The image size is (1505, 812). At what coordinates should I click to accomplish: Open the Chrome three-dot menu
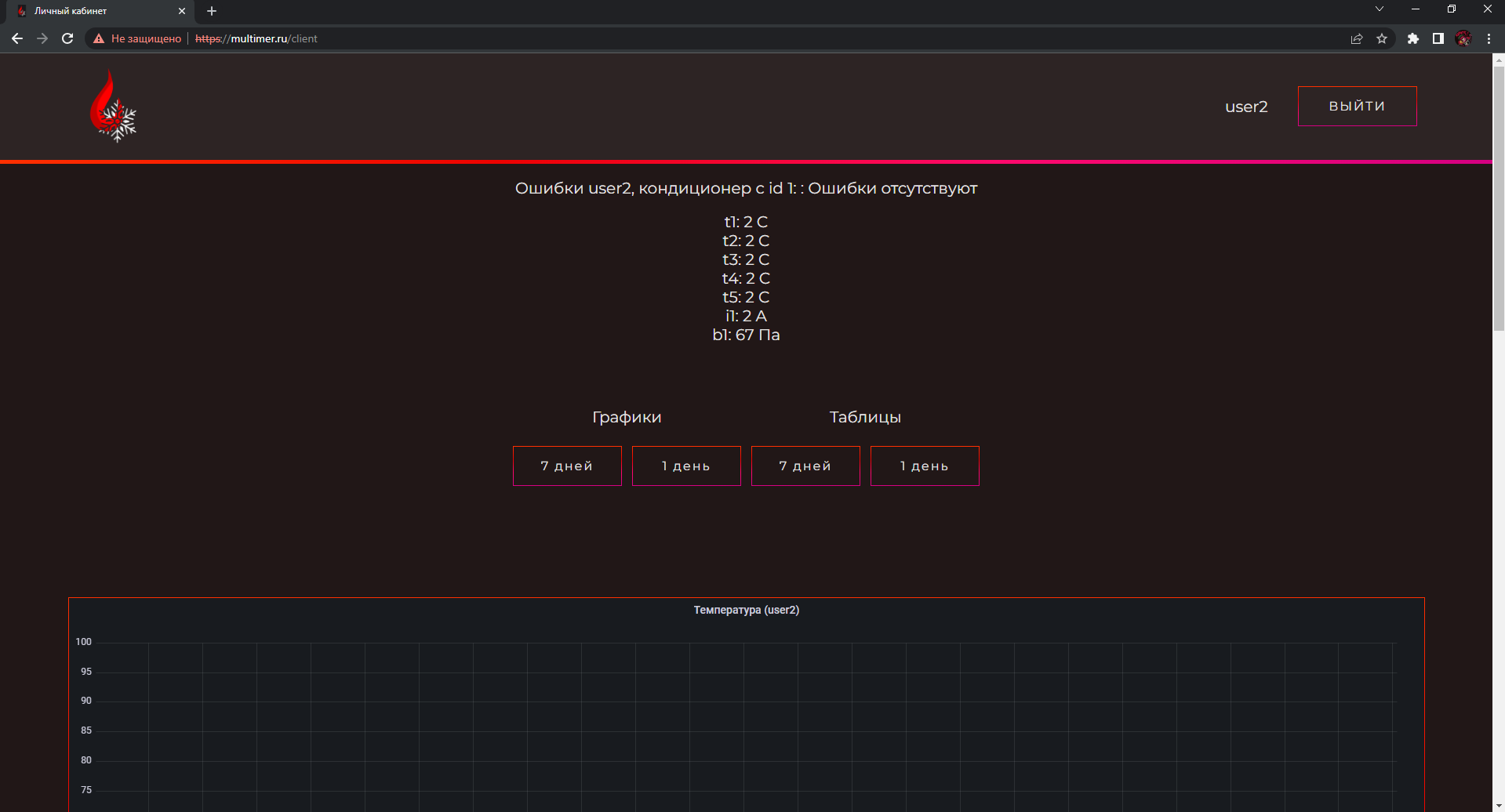click(1489, 38)
